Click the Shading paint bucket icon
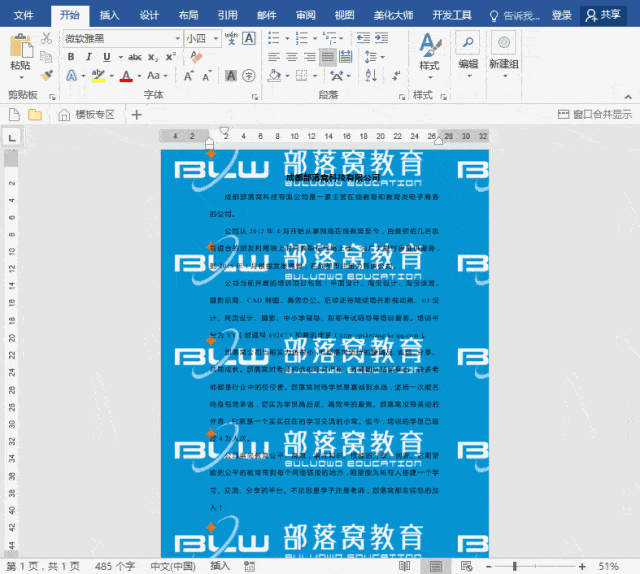The width and height of the screenshot is (640, 574). pyautogui.click(x=275, y=76)
